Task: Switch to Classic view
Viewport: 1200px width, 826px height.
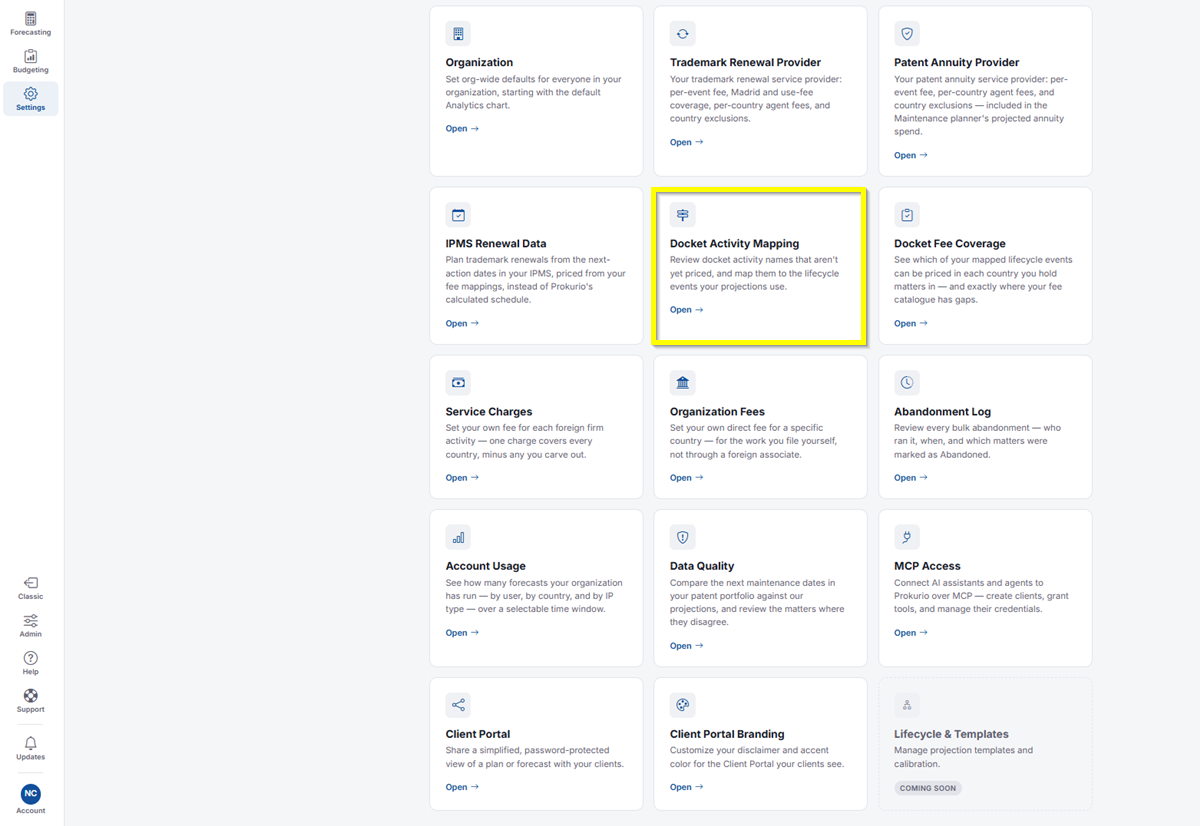Action: pos(30,588)
